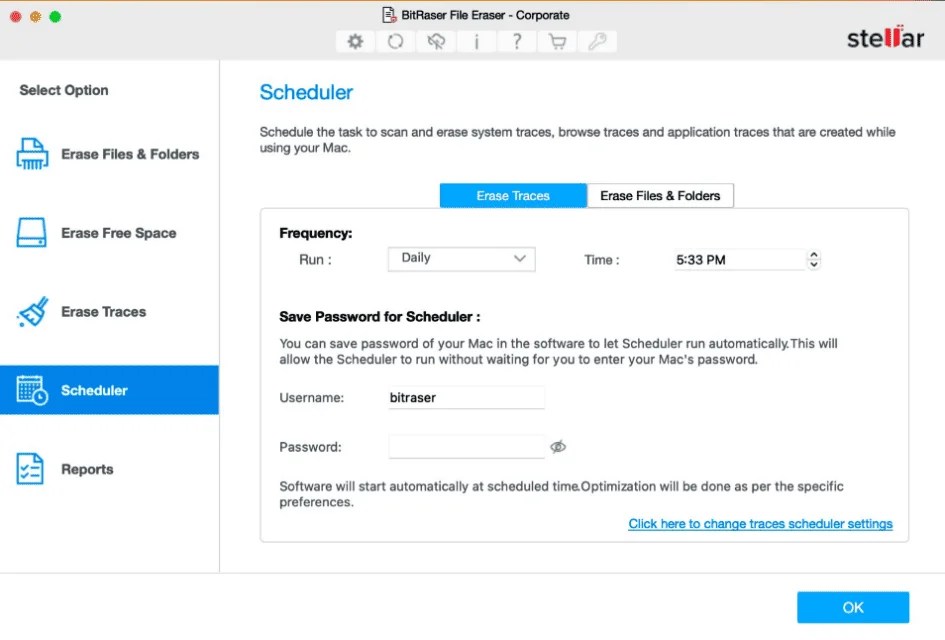
Task: Click the green window zoom button
Action: [x=55, y=16]
